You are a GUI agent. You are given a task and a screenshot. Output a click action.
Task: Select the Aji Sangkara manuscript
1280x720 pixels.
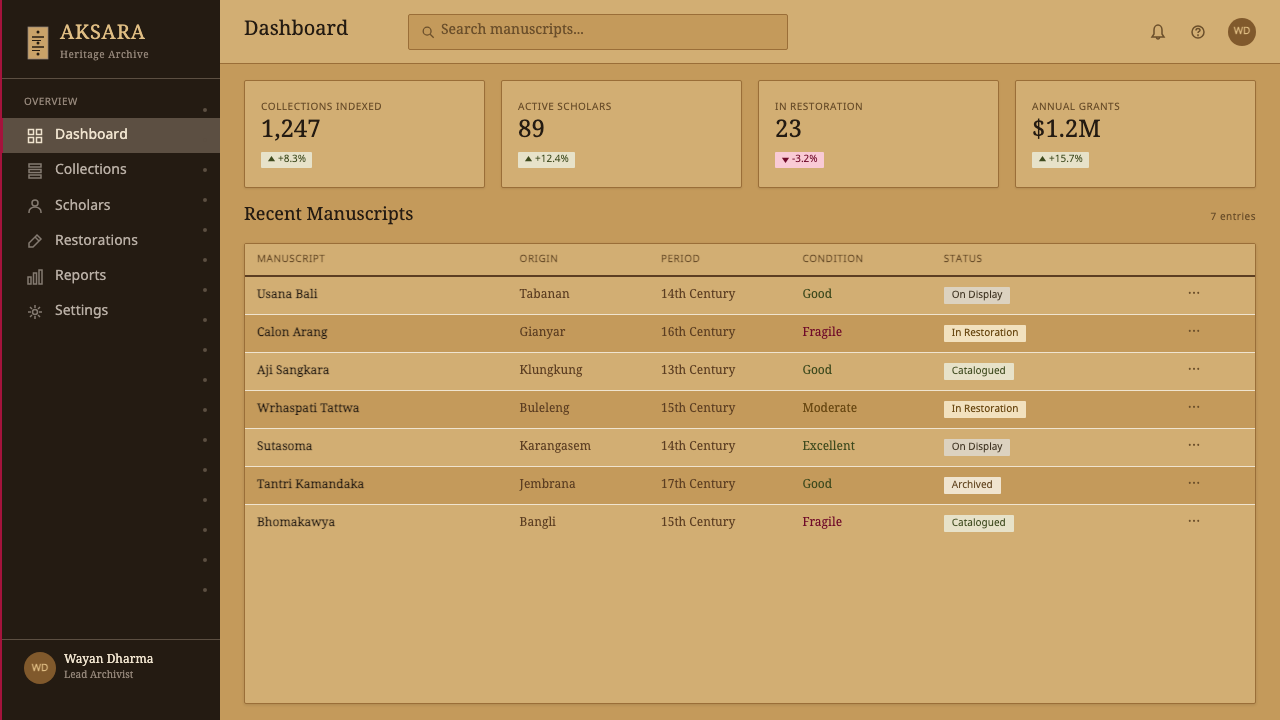293,370
